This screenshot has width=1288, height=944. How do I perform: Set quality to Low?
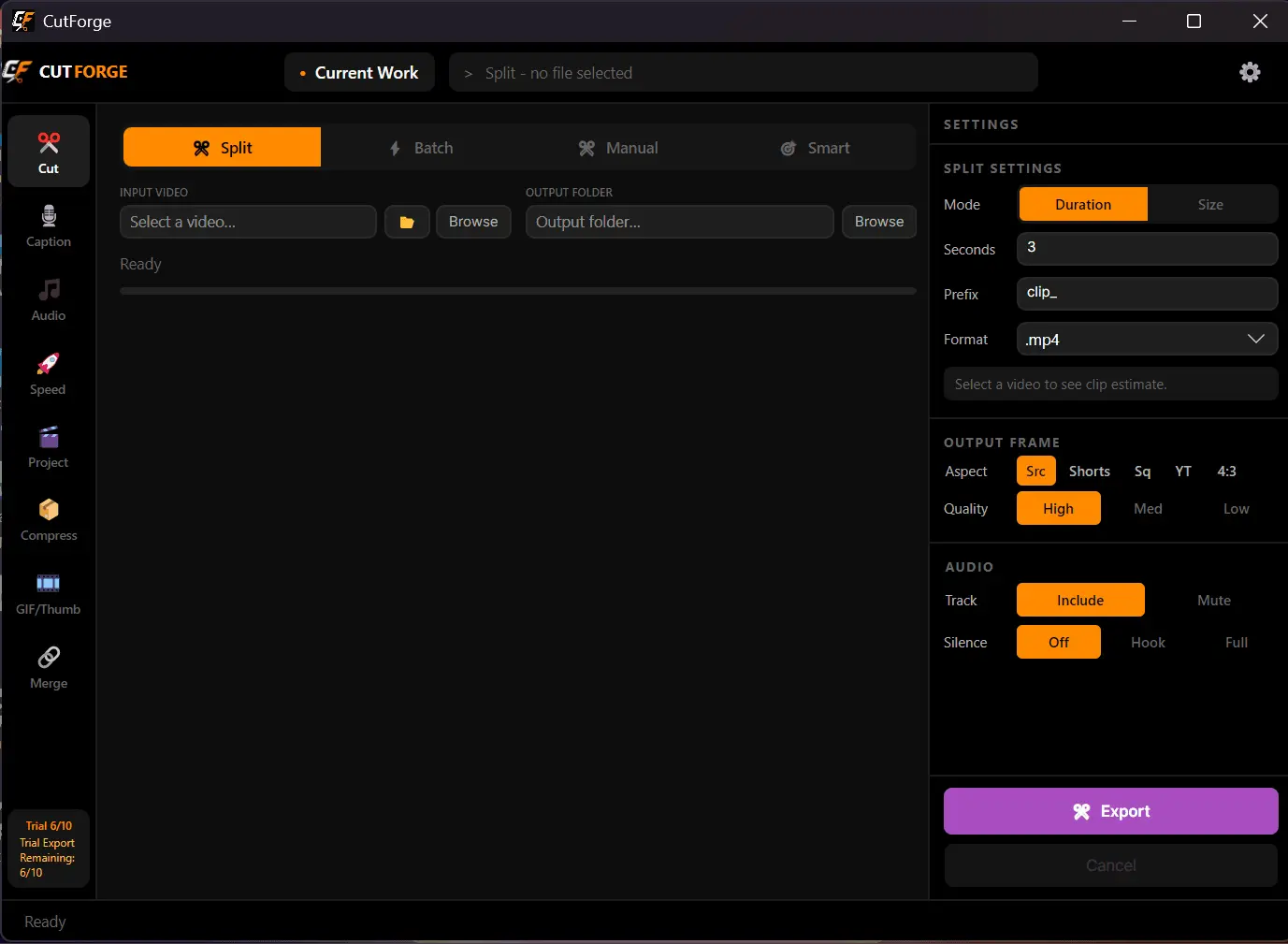tap(1236, 508)
